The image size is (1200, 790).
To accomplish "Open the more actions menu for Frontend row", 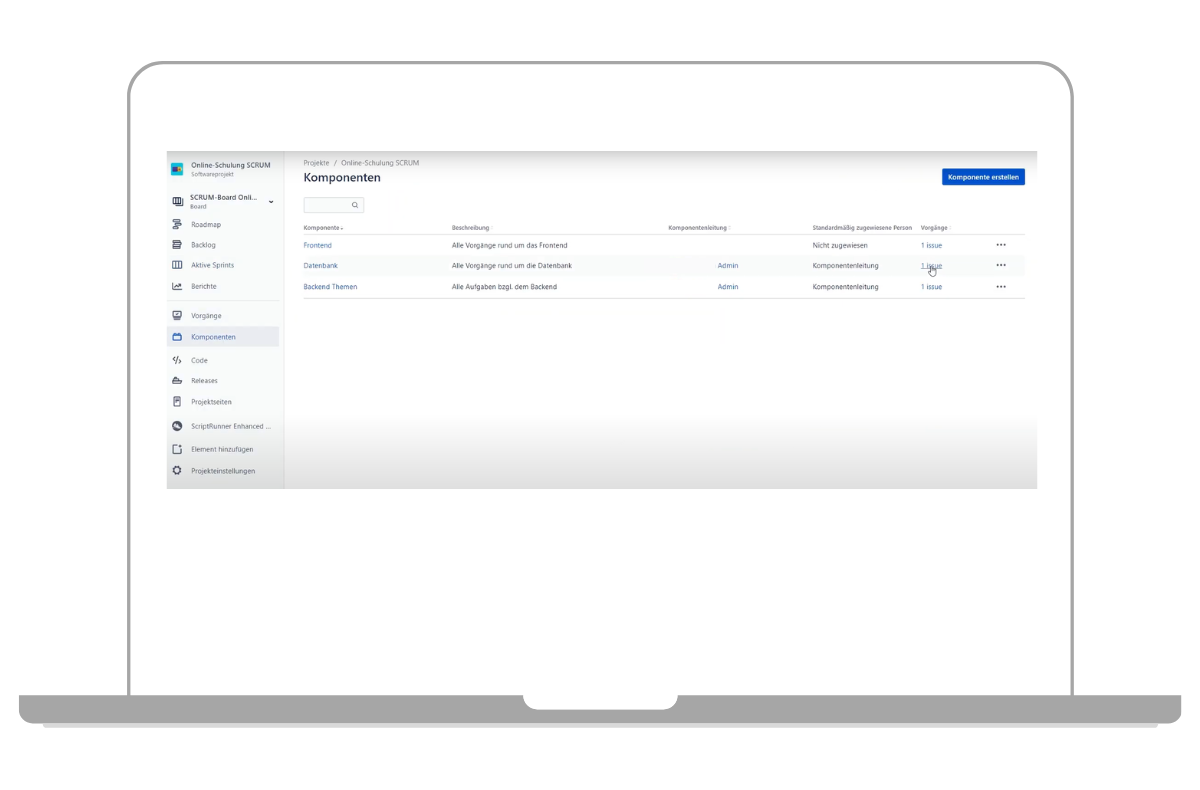I will 1001,245.
